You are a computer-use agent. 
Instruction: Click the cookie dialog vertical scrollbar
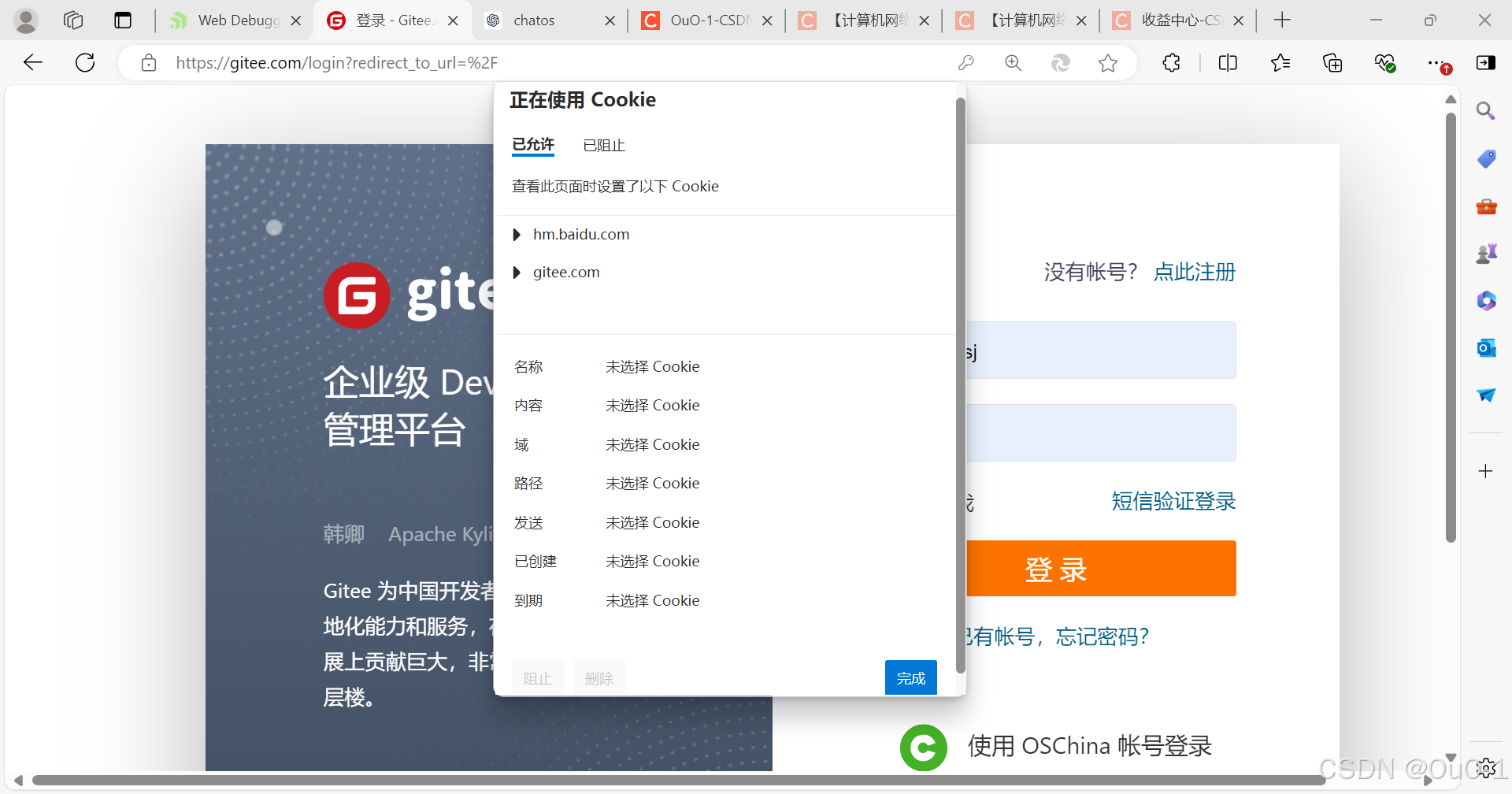coord(960,386)
